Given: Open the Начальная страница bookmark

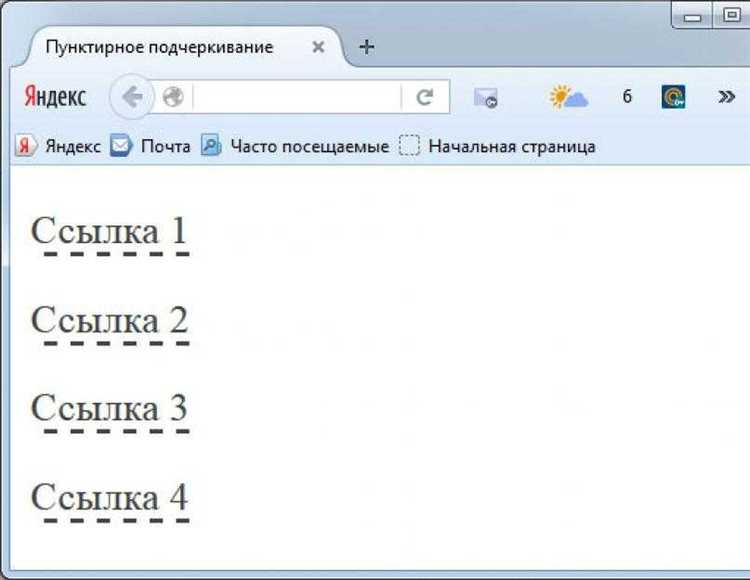Looking at the screenshot, I should 497,146.
